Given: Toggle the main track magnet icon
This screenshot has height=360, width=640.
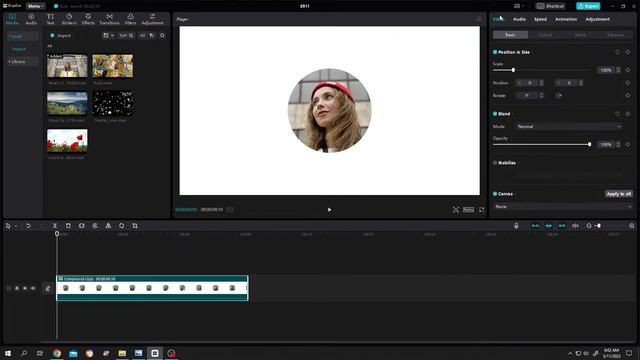Looking at the screenshot, I should coord(535,226).
